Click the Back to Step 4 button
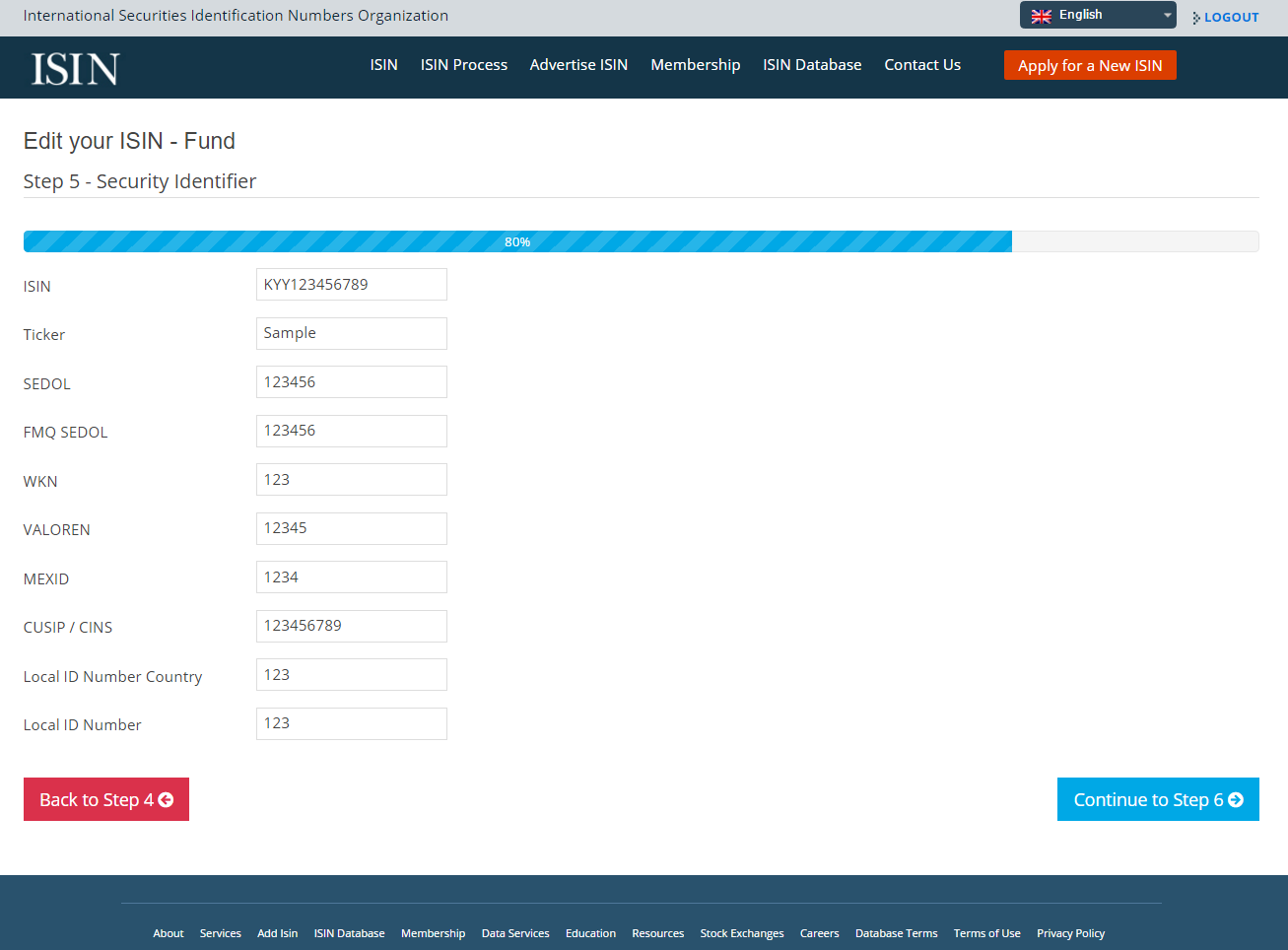Screen dimensions: 1288x950 (x=105, y=799)
